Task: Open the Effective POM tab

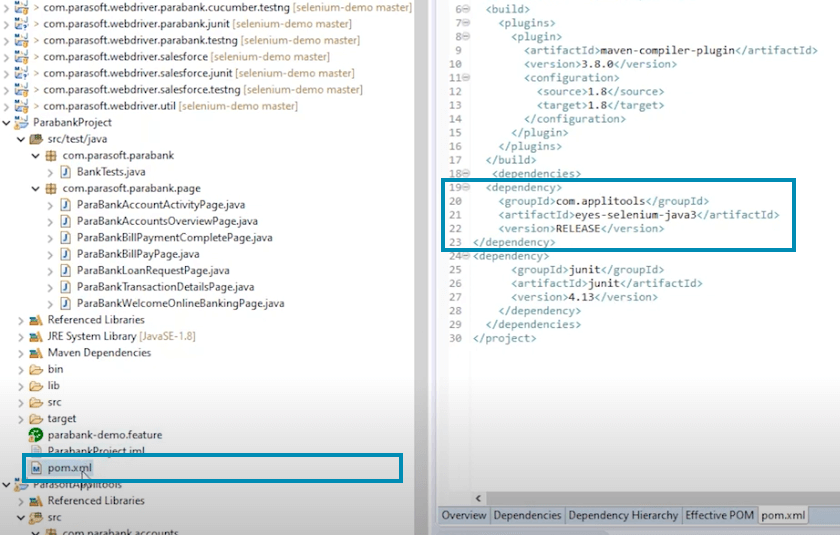Action: 718,516
